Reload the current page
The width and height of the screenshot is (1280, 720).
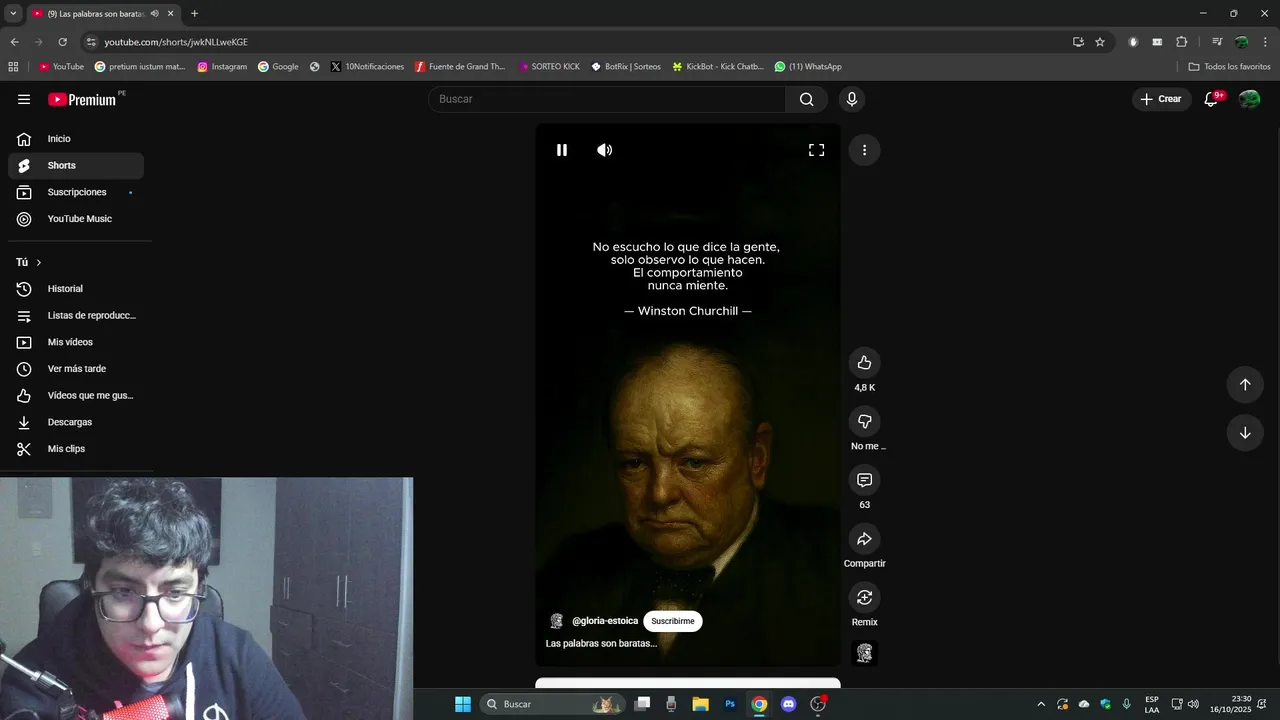pos(62,42)
